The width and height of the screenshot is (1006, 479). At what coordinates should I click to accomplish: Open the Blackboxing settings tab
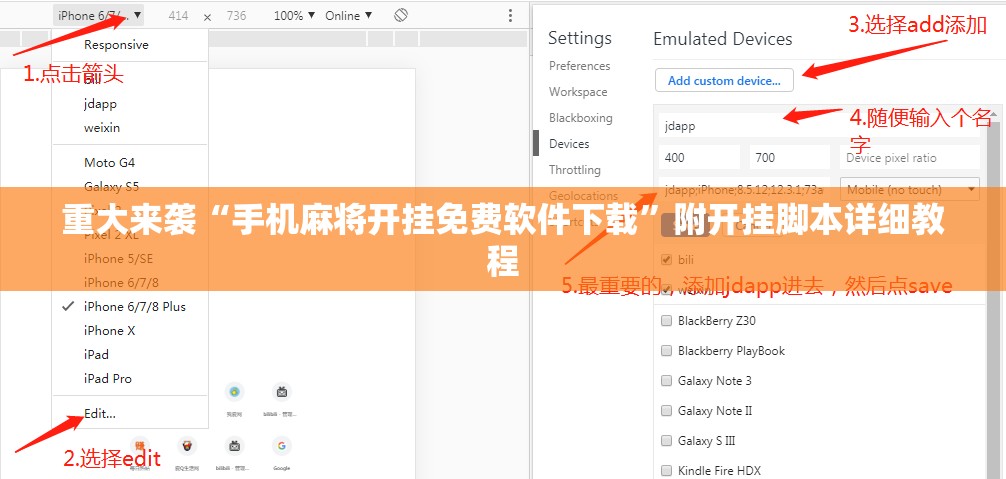coord(581,118)
